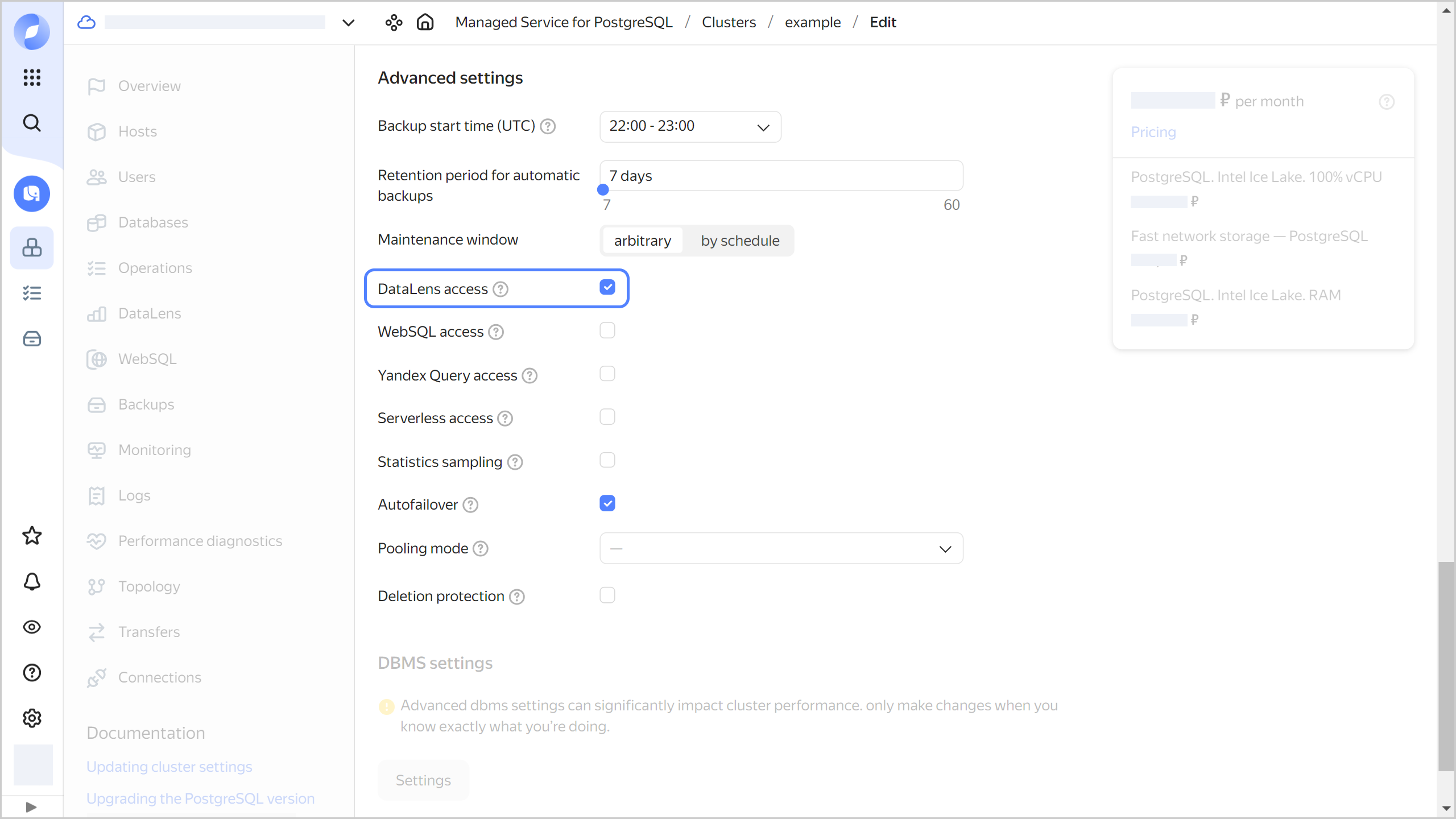Open the settings gear icon in sidebar
The height and width of the screenshot is (819, 1456).
(32, 718)
